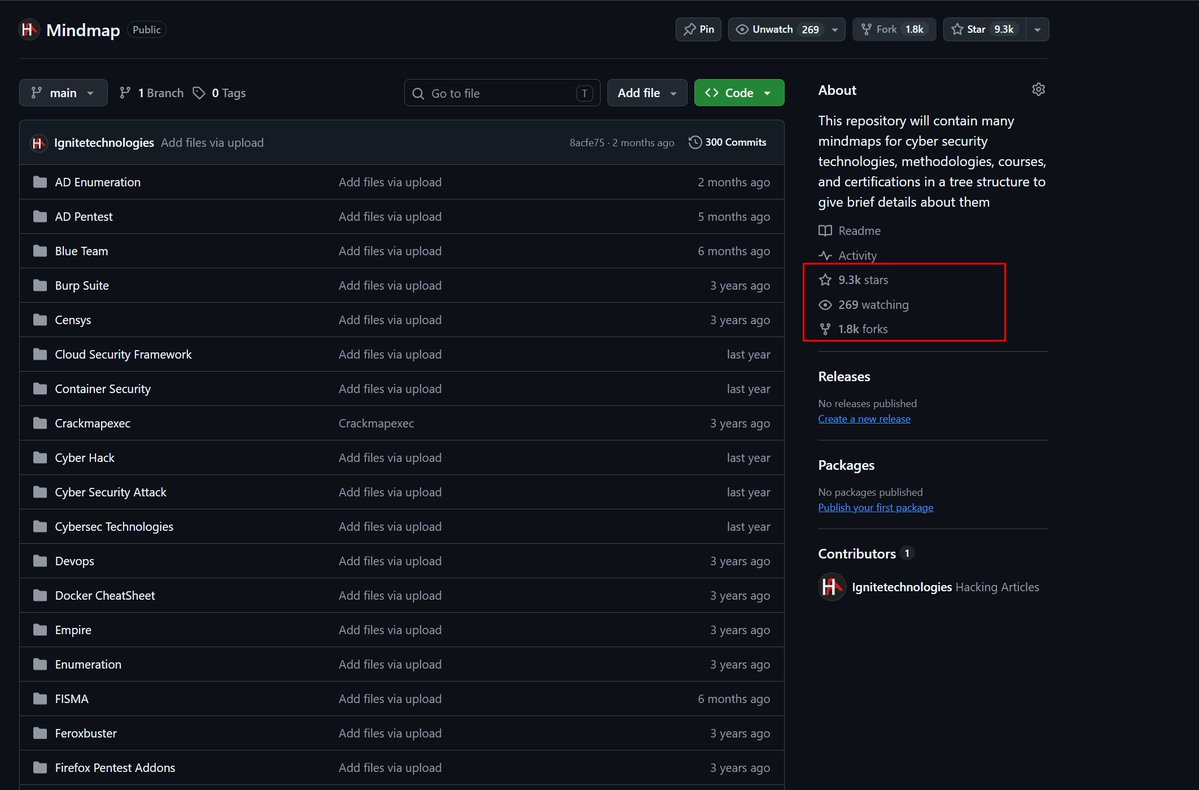Open the Censys folder

73,320
